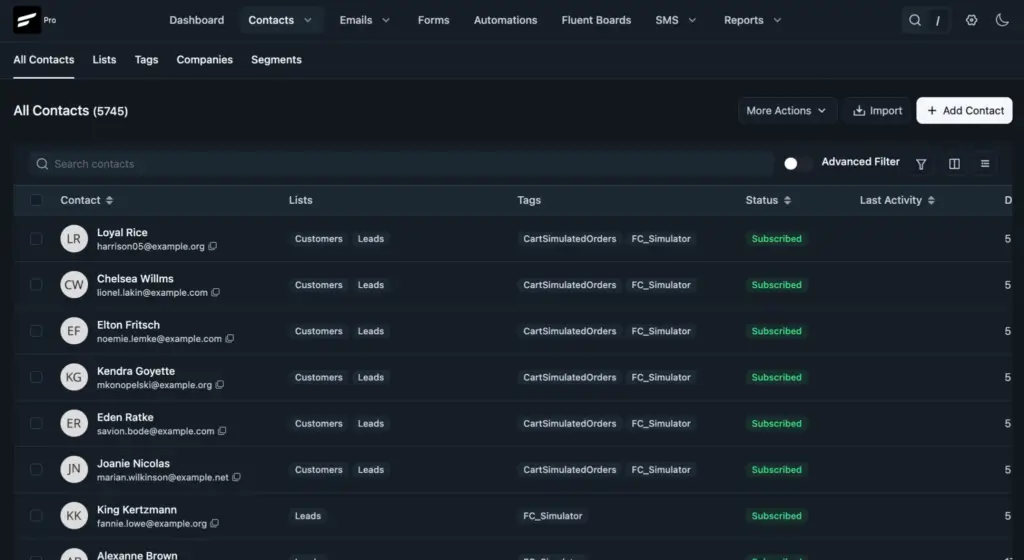This screenshot has width=1024, height=560.
Task: Open Chelsea Willms contact name link
Action: point(135,279)
